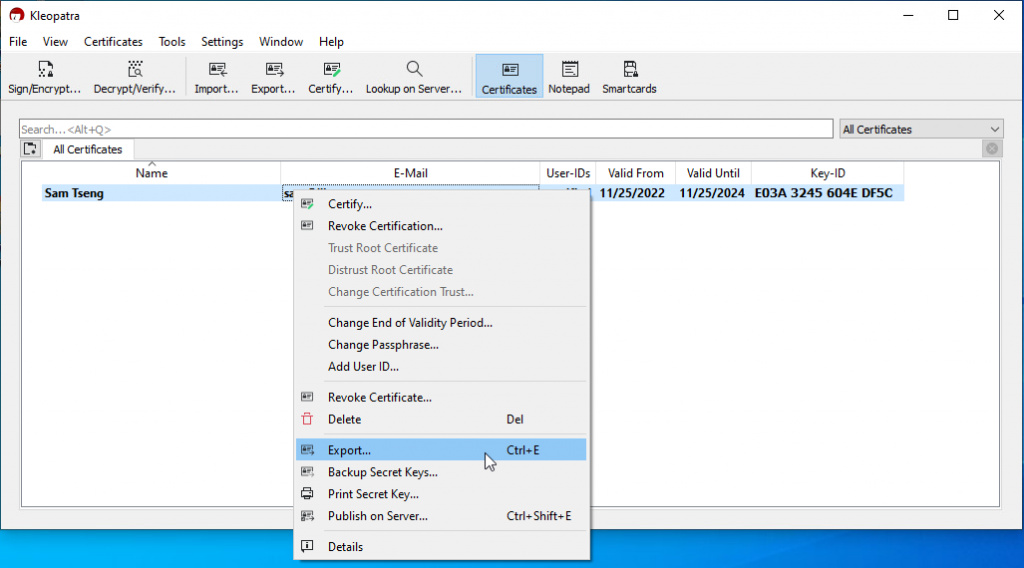Choose Backup Secret Keys... option

[x=441, y=472]
